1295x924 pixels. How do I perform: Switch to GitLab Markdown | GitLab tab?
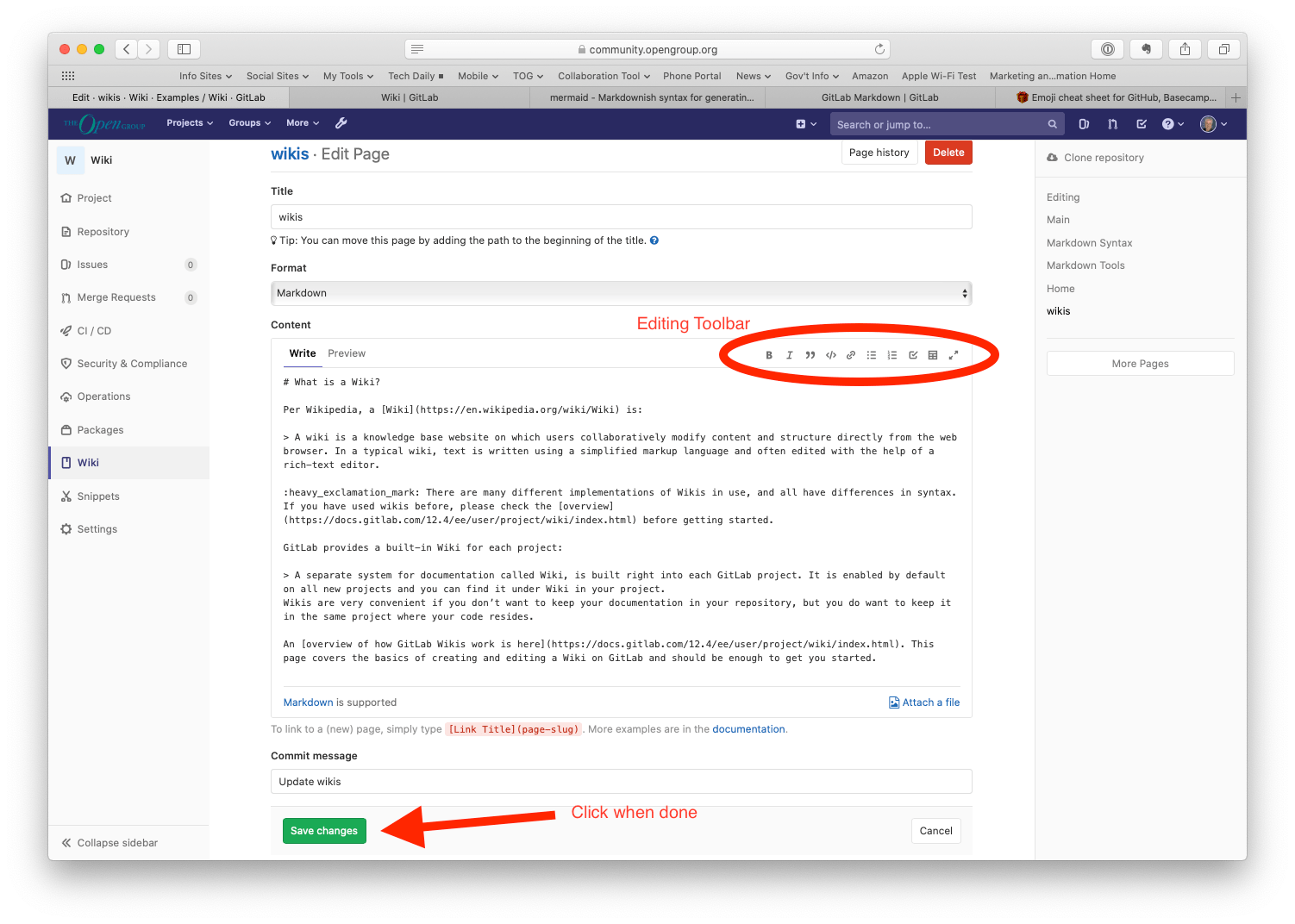point(879,97)
